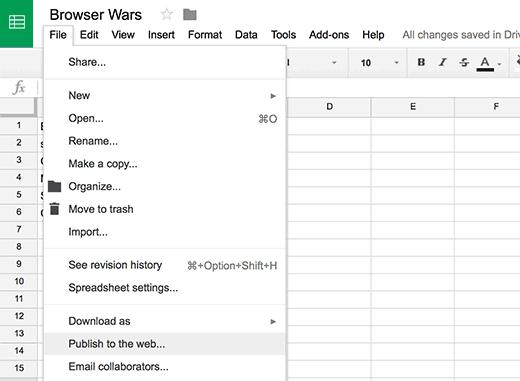Open the Help menu
This screenshot has width=520, height=381.
(x=373, y=35)
